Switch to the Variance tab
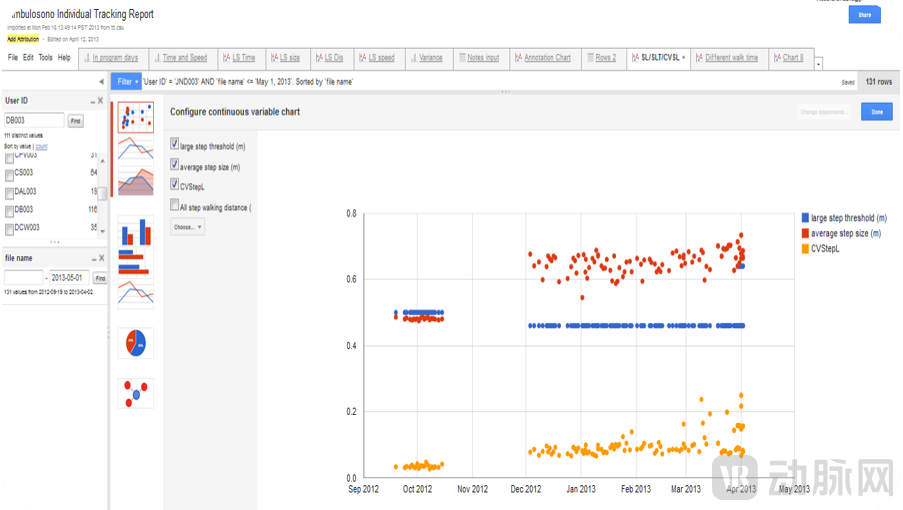This screenshot has width=903, height=510. [428, 58]
